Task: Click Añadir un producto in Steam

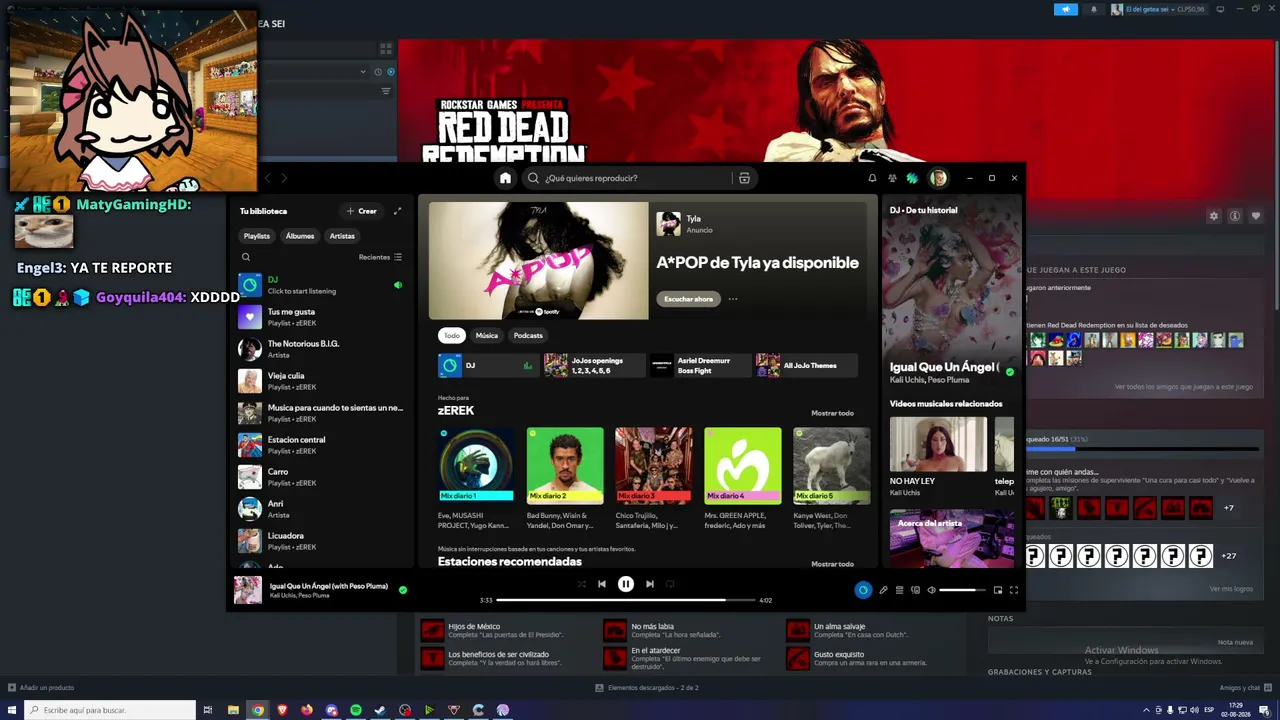Action: [x=41, y=688]
